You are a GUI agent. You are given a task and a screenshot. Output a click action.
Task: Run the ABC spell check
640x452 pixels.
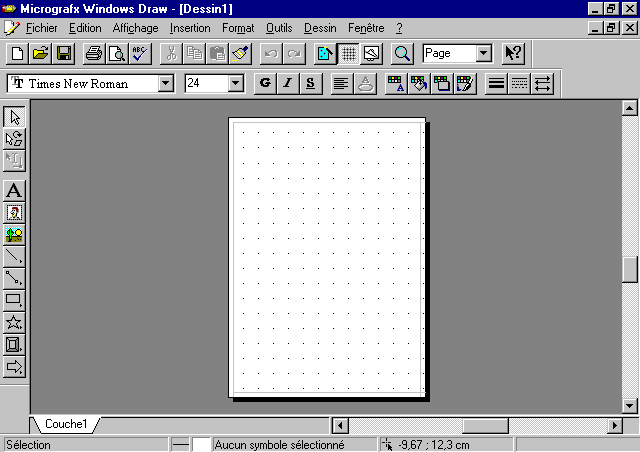(140, 53)
